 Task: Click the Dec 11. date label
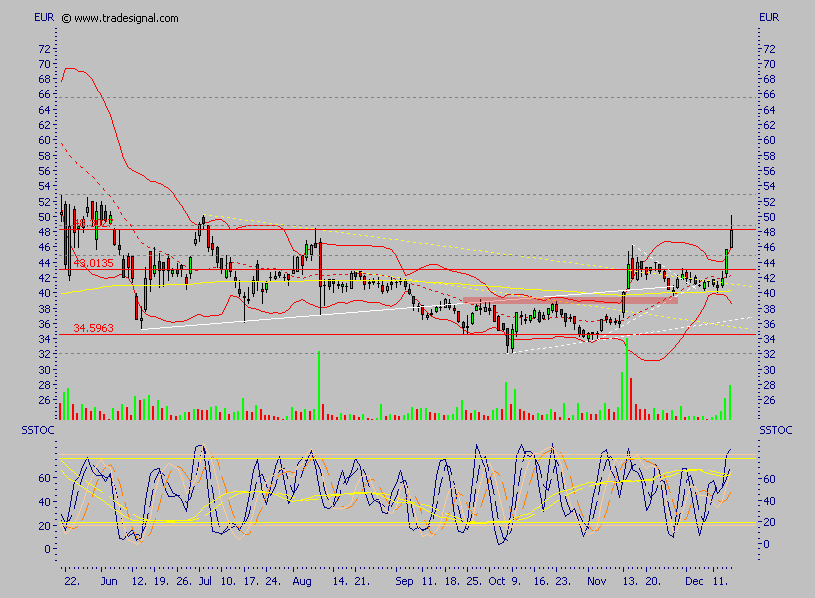click(706, 580)
